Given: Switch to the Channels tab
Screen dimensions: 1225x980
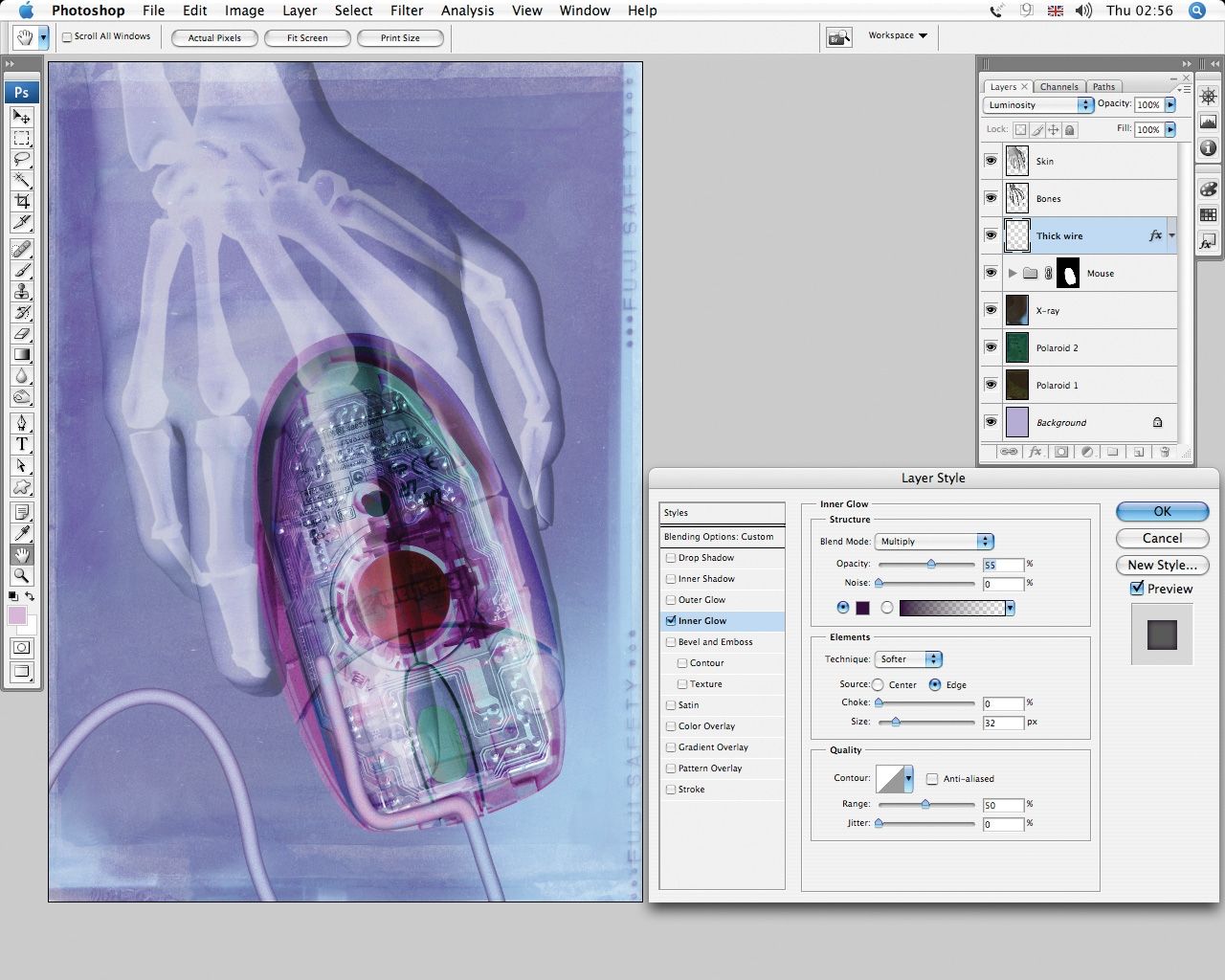Looking at the screenshot, I should (1059, 86).
